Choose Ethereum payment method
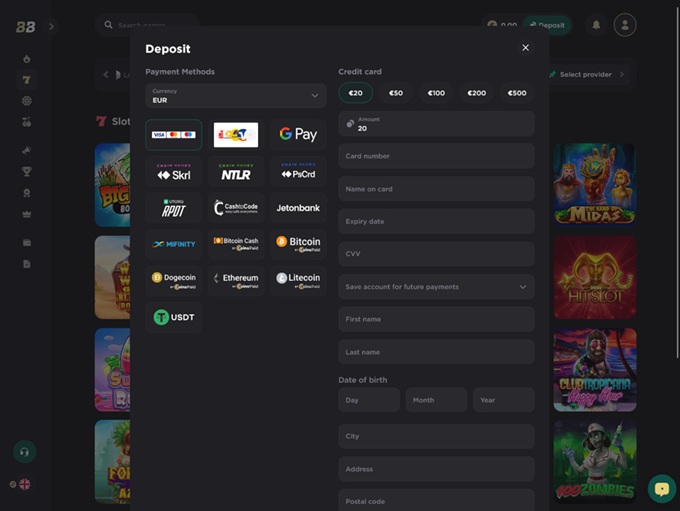680x511 pixels. tap(235, 280)
